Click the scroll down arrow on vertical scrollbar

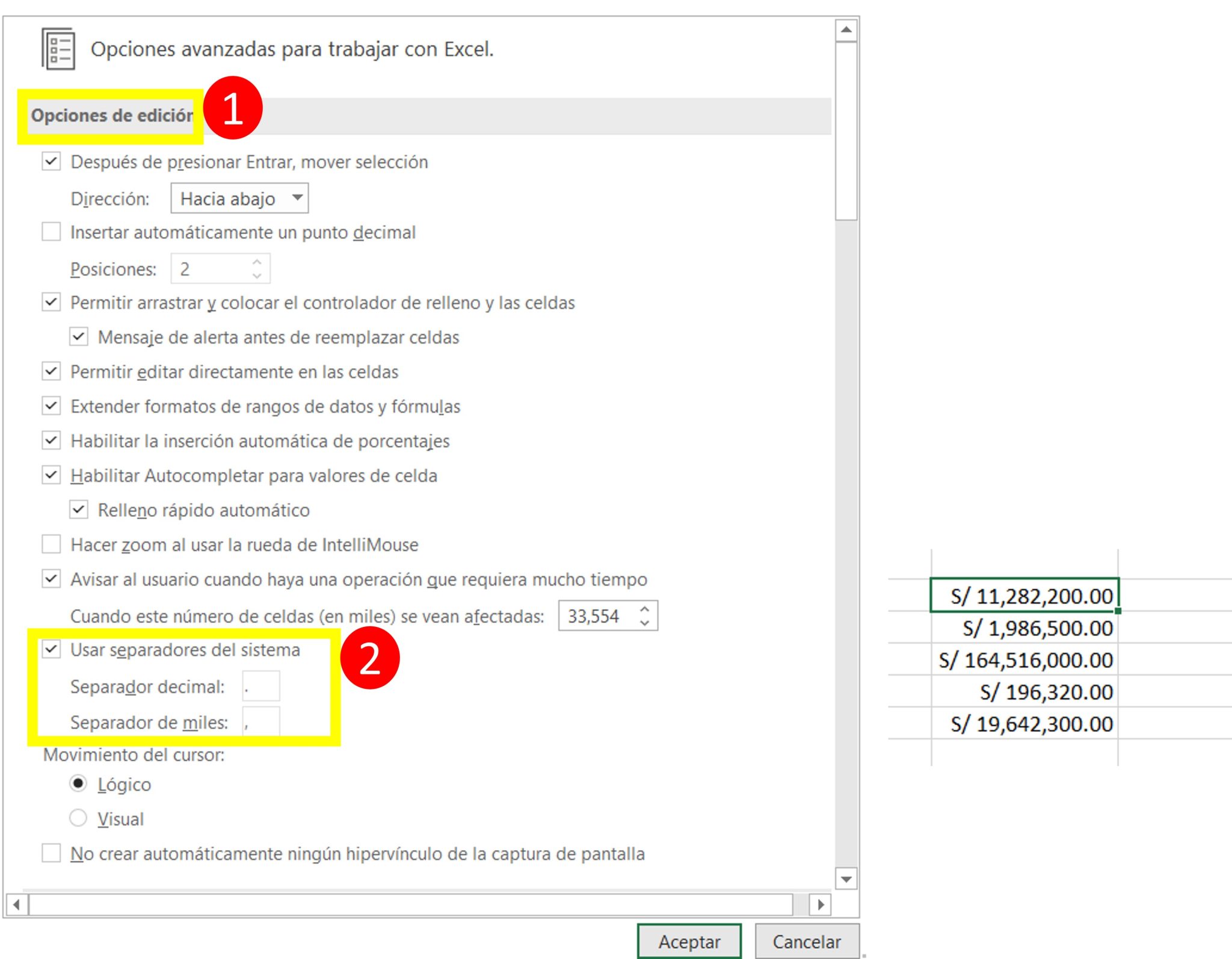tap(846, 880)
